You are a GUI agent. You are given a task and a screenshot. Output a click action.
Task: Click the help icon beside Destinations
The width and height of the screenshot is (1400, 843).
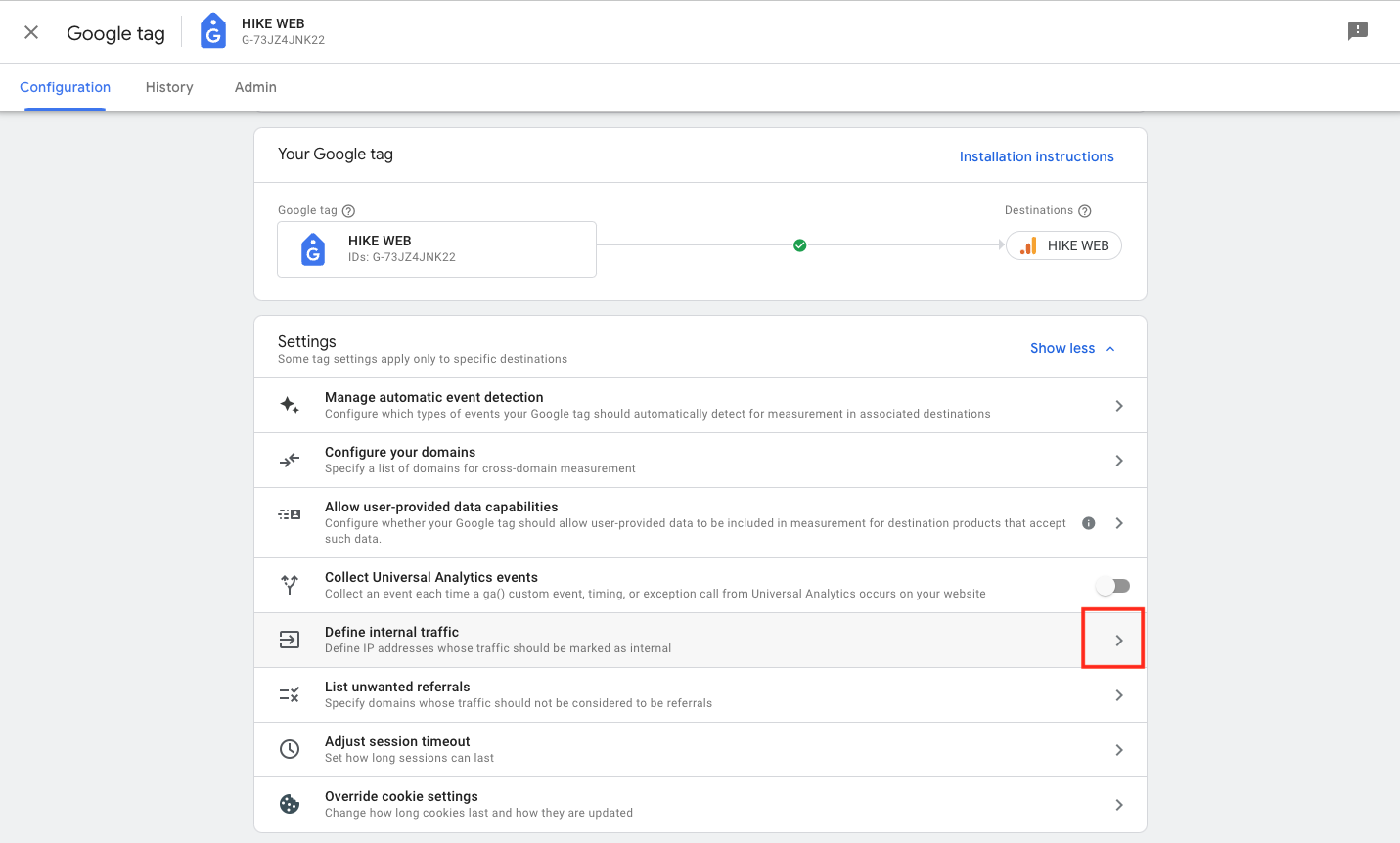coord(1084,211)
